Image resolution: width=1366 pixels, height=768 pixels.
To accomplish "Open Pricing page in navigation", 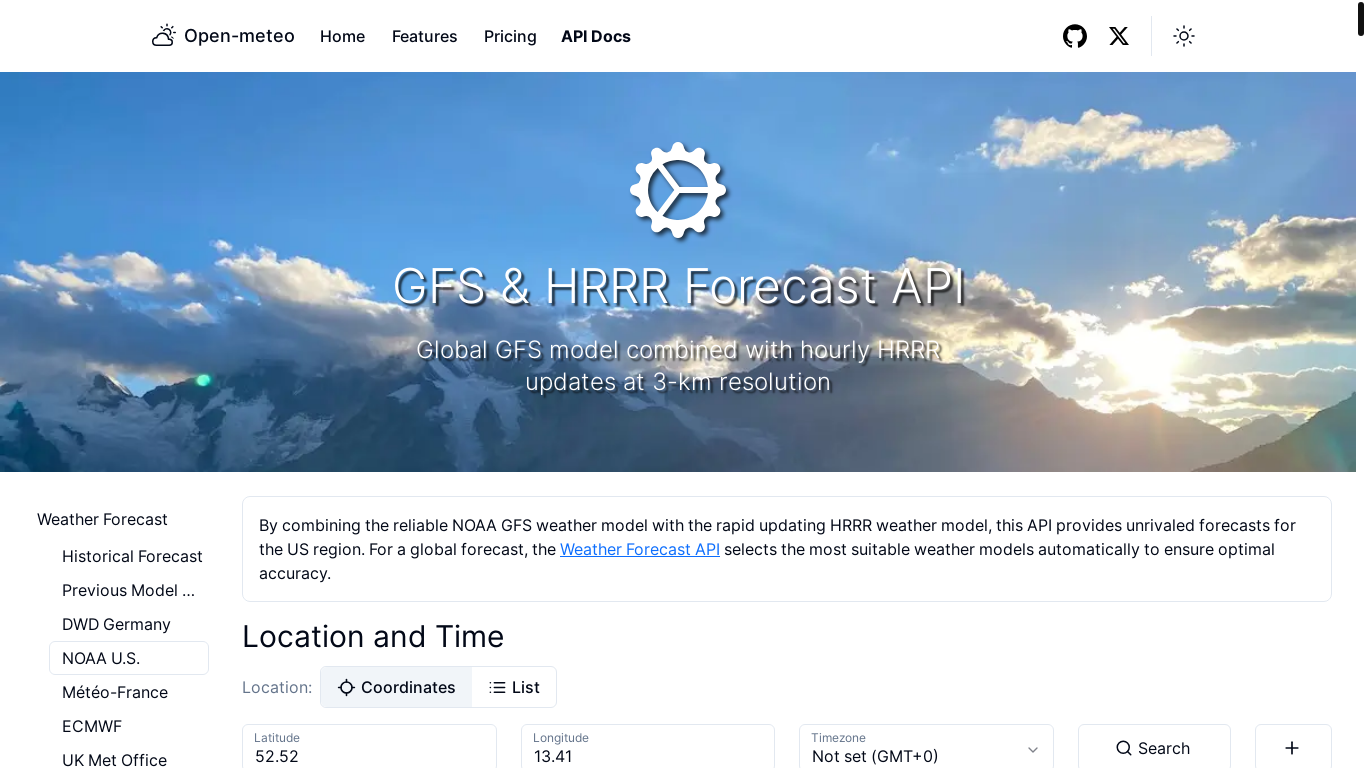I will point(510,36).
